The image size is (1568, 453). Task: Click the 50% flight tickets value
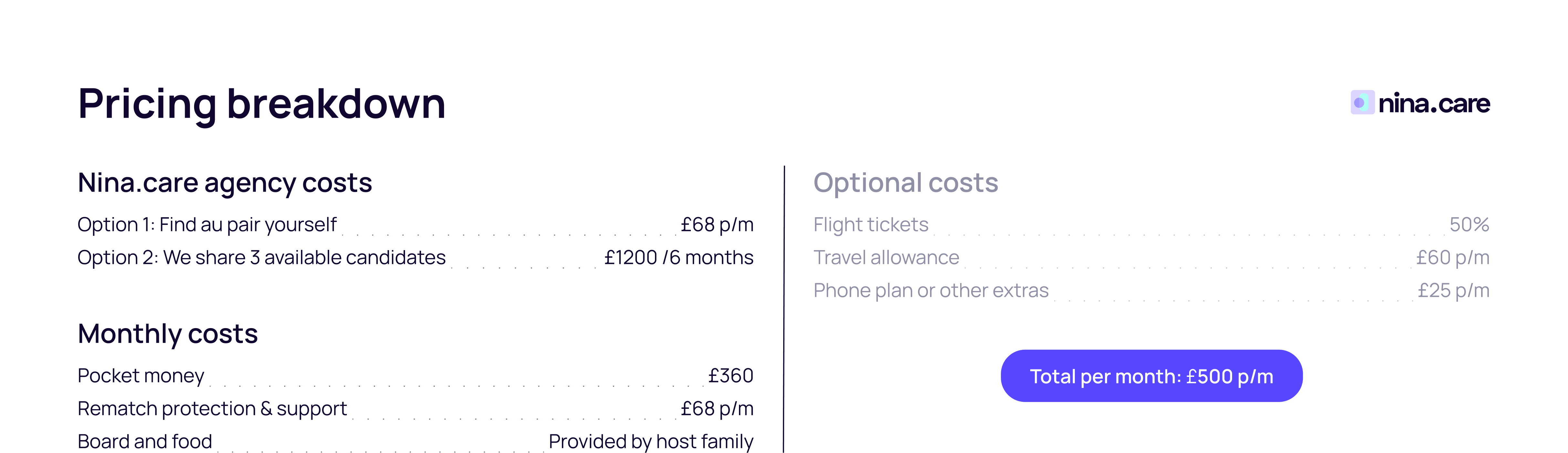point(1469,225)
